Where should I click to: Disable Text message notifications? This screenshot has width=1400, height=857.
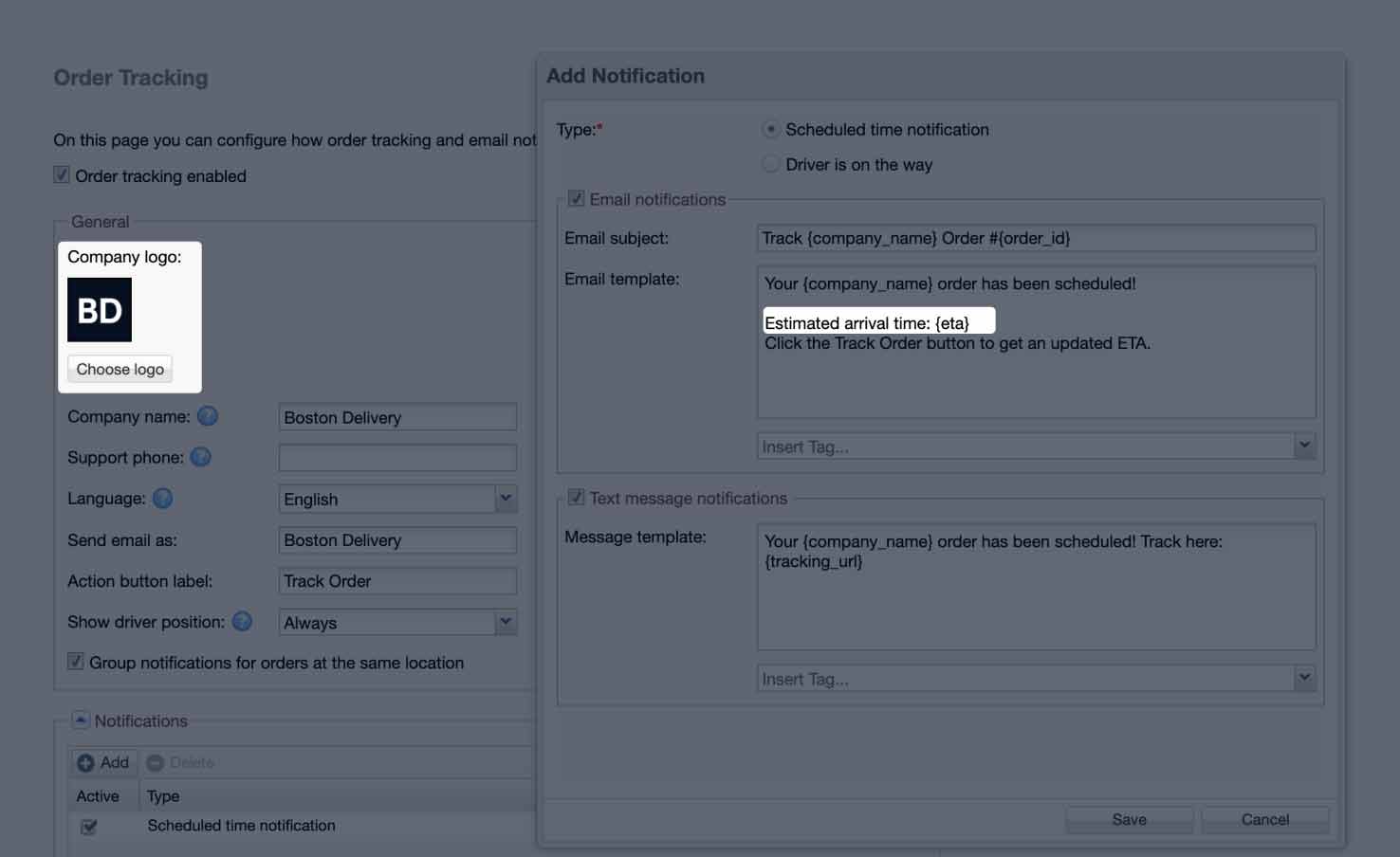point(577,497)
